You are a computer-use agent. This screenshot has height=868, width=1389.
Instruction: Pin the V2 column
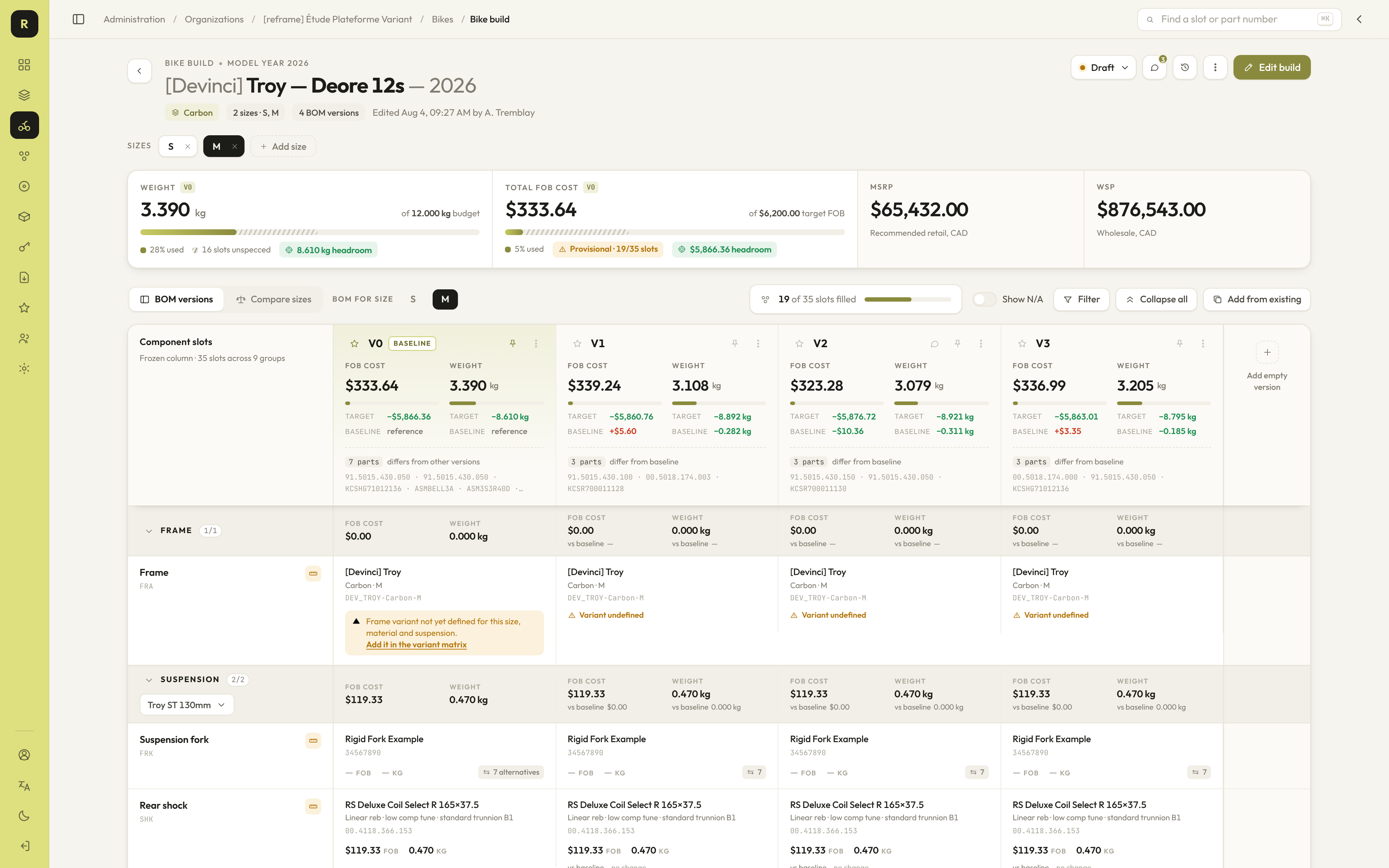tap(957, 343)
